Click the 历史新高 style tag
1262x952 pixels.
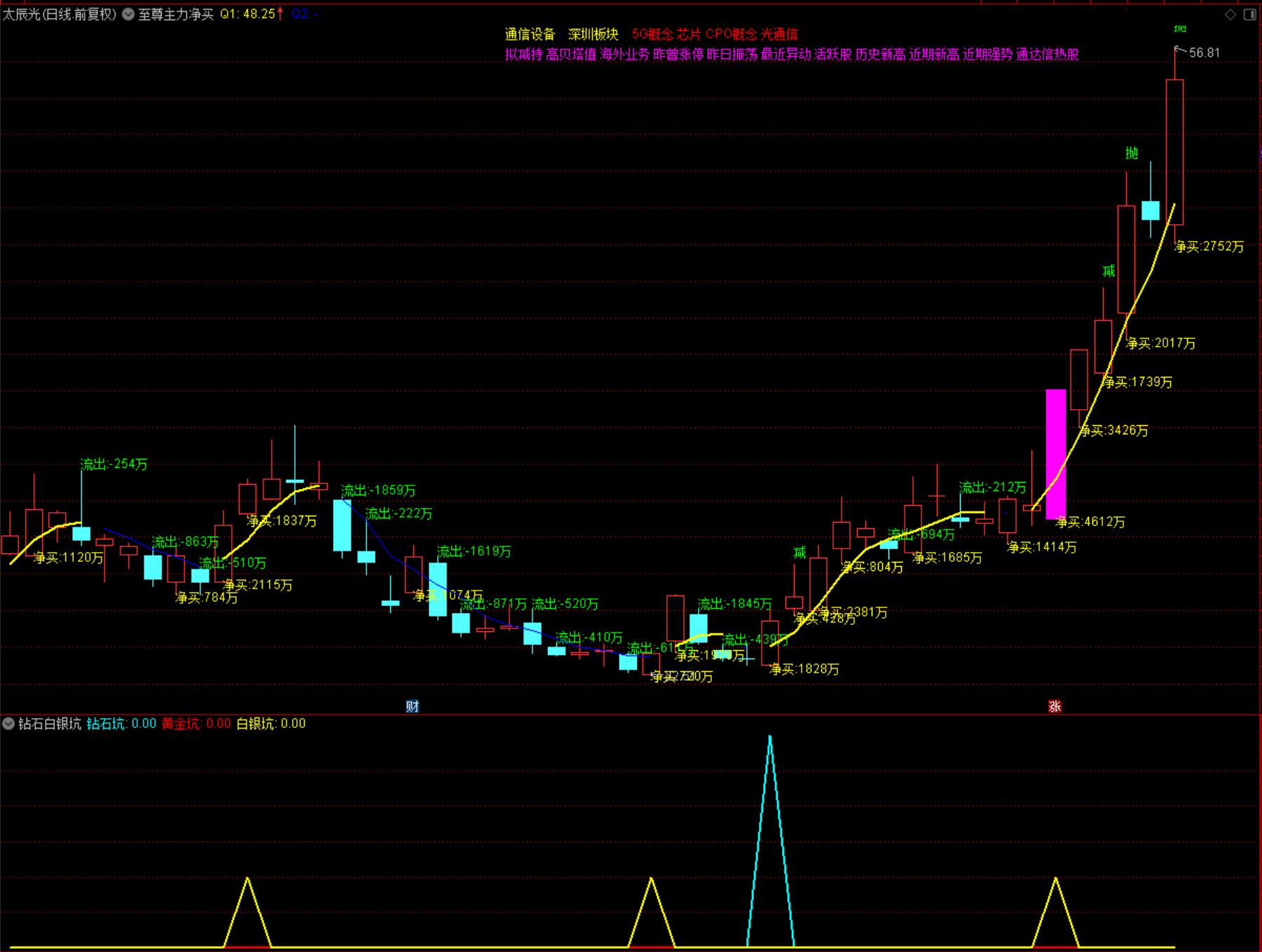[x=881, y=55]
